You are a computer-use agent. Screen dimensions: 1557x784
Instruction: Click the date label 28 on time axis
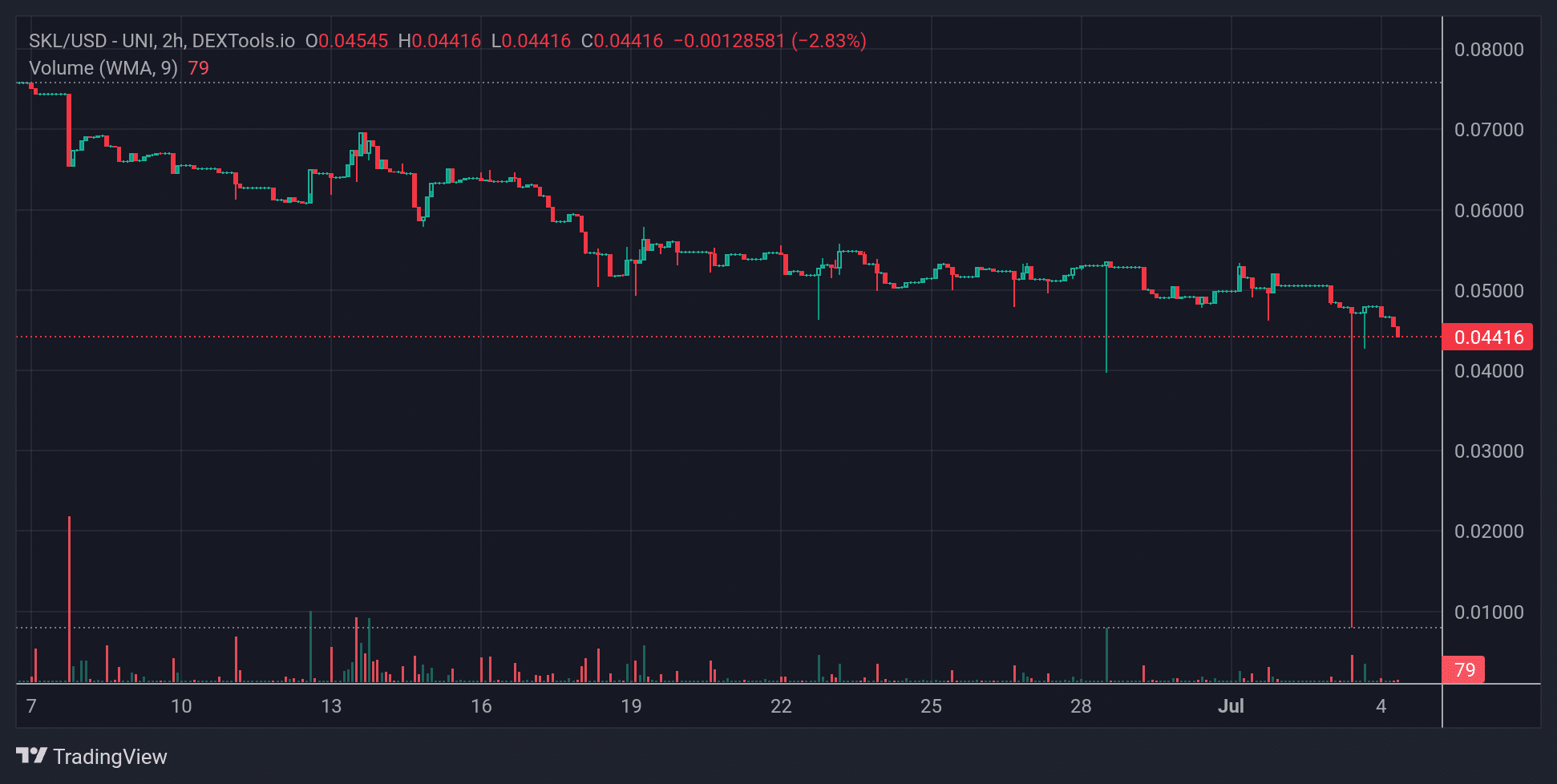pos(1081,706)
